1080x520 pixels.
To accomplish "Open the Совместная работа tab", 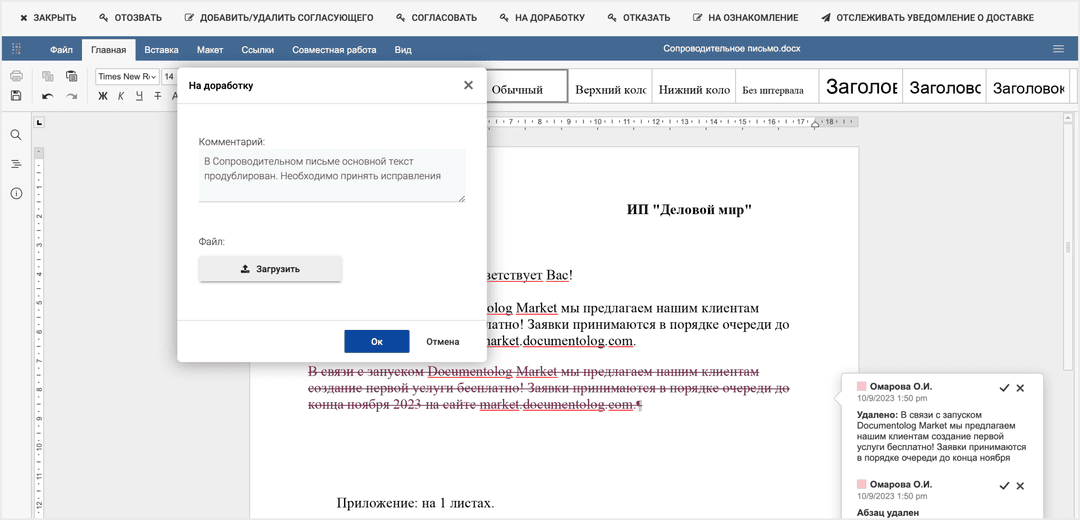I will pyautogui.click(x=335, y=49).
